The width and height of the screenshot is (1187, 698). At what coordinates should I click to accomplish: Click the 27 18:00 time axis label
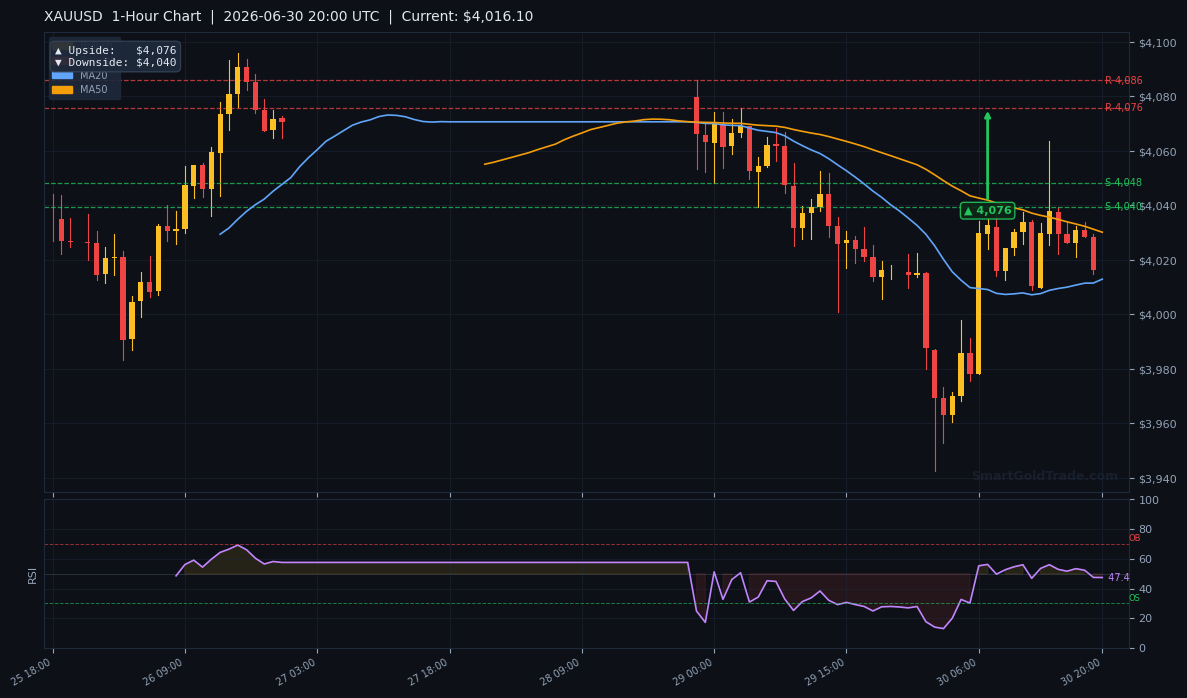[428, 672]
